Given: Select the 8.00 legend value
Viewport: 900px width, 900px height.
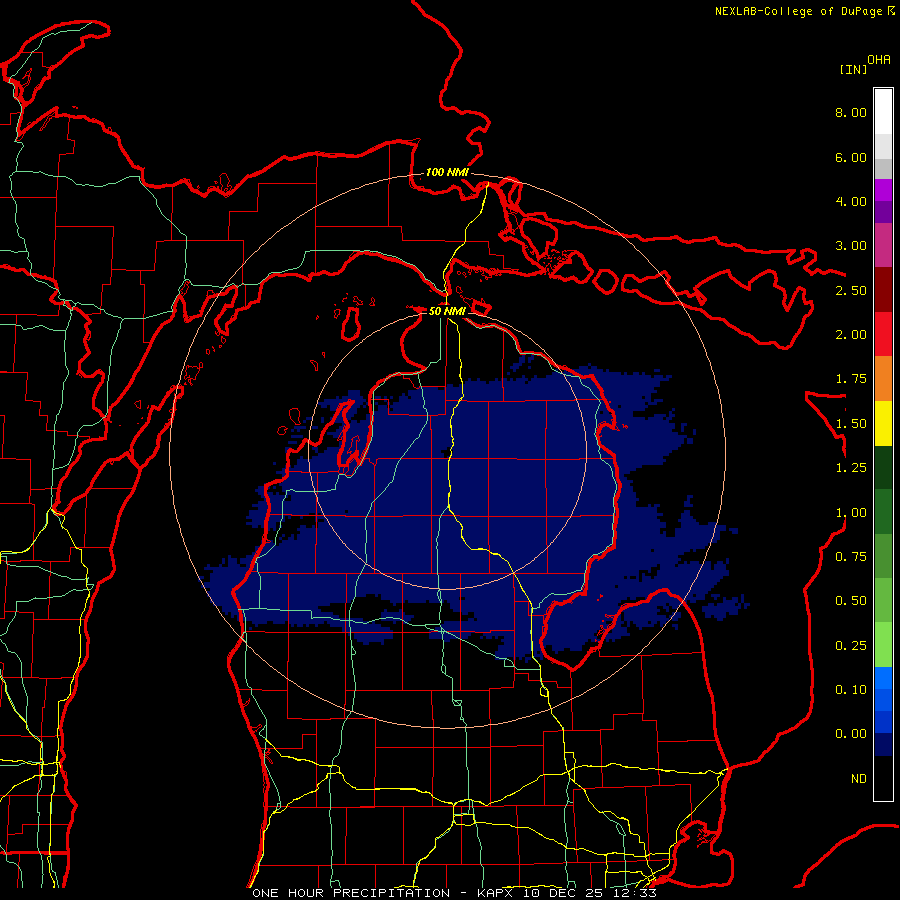Looking at the screenshot, I should (x=851, y=112).
